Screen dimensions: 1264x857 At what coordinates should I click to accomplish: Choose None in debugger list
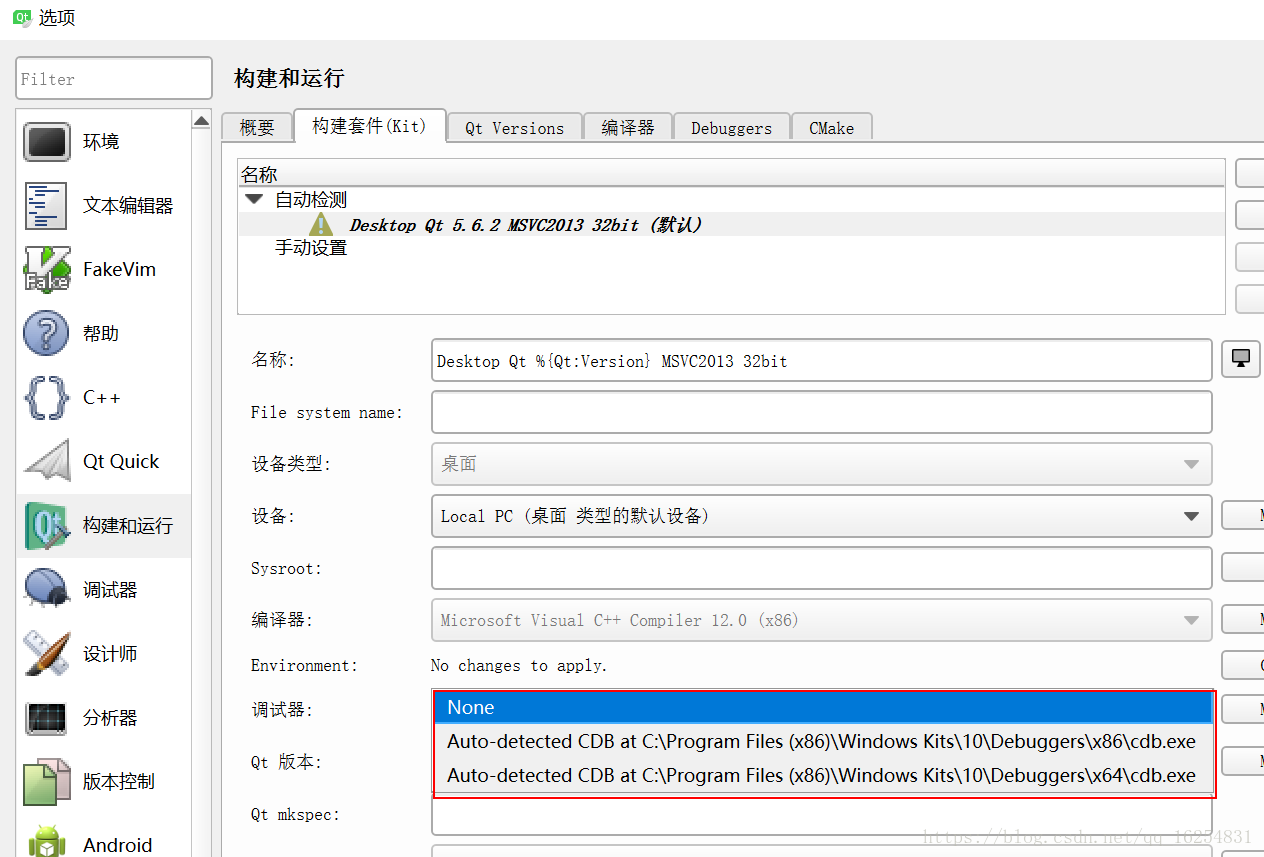[824, 707]
